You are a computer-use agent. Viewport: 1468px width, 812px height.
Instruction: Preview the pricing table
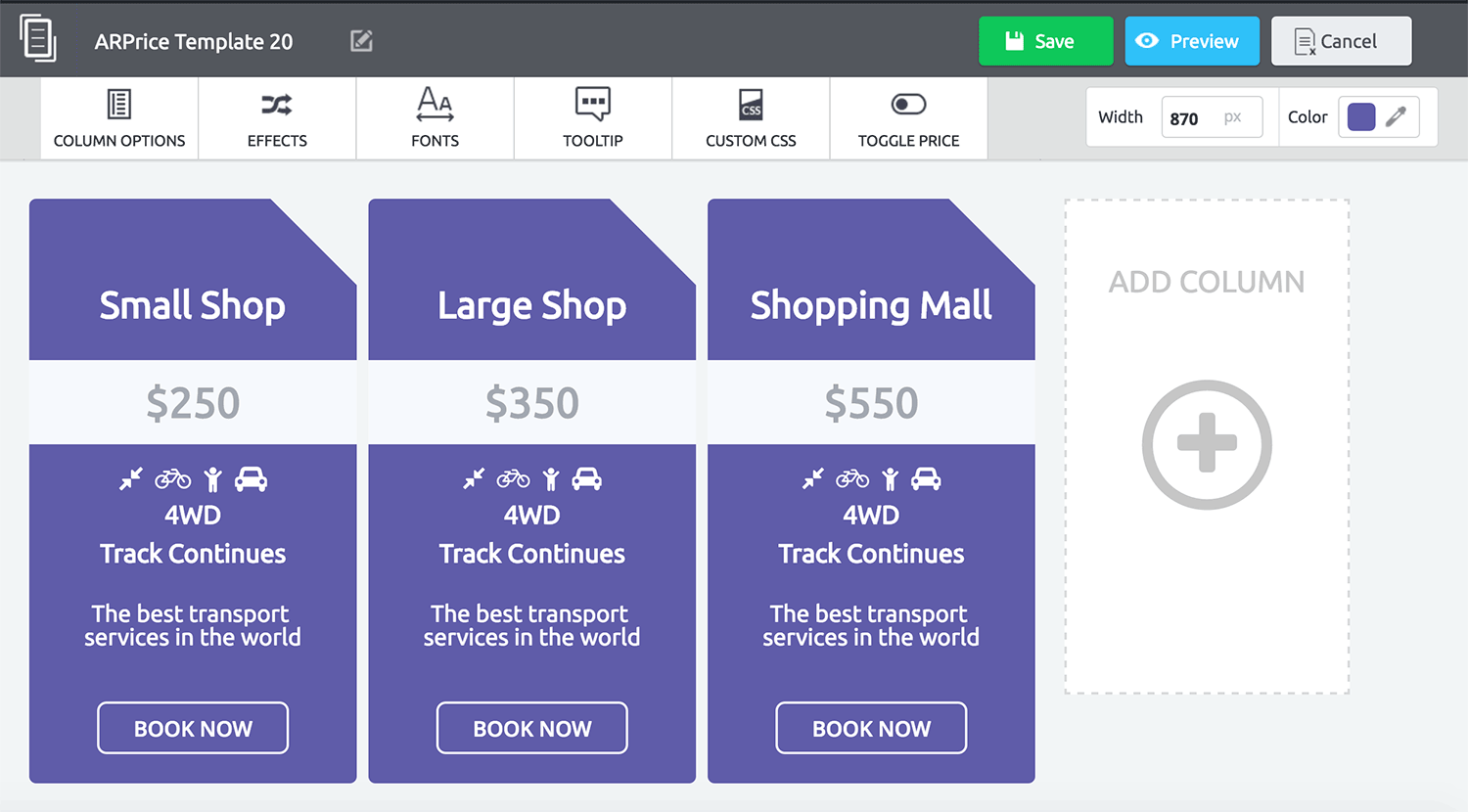[x=1191, y=41]
